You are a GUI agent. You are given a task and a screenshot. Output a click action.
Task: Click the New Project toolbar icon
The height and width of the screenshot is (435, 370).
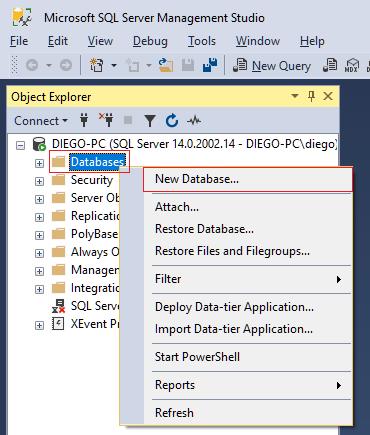96,65
